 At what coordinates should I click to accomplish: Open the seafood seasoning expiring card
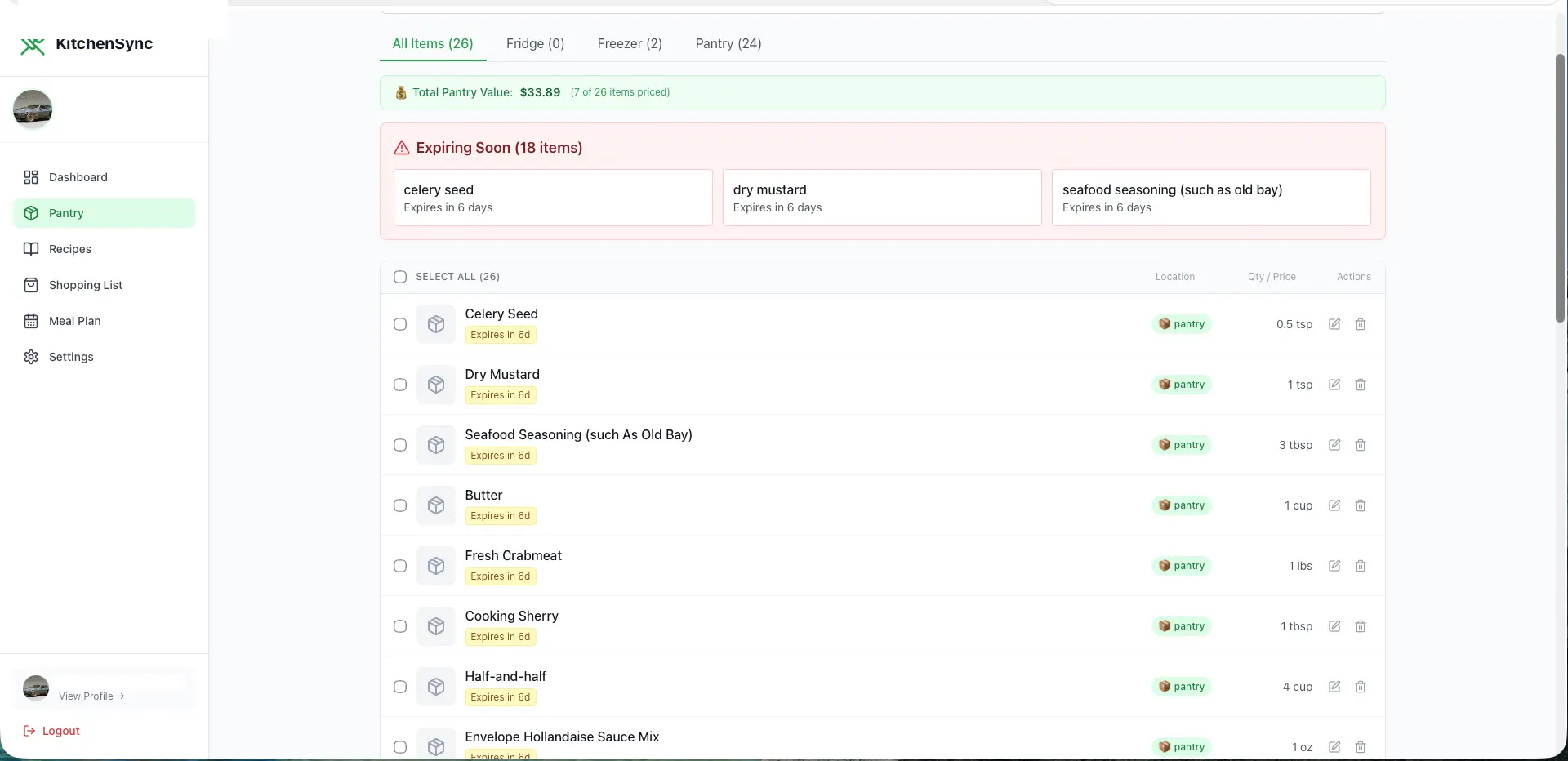pyautogui.click(x=1211, y=198)
